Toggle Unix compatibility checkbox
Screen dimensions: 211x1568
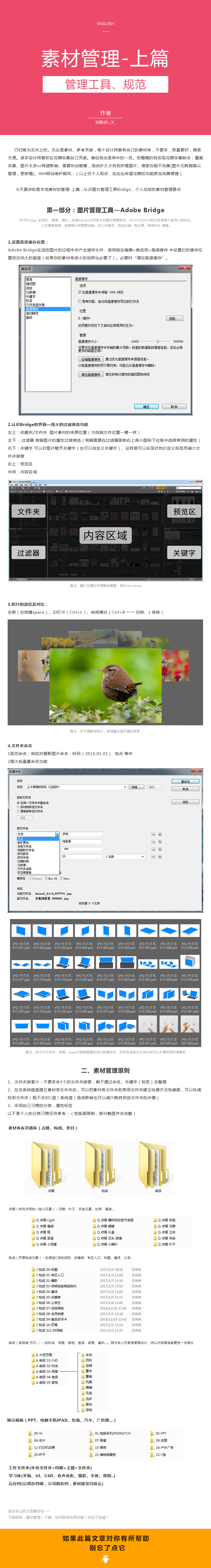point(62,878)
